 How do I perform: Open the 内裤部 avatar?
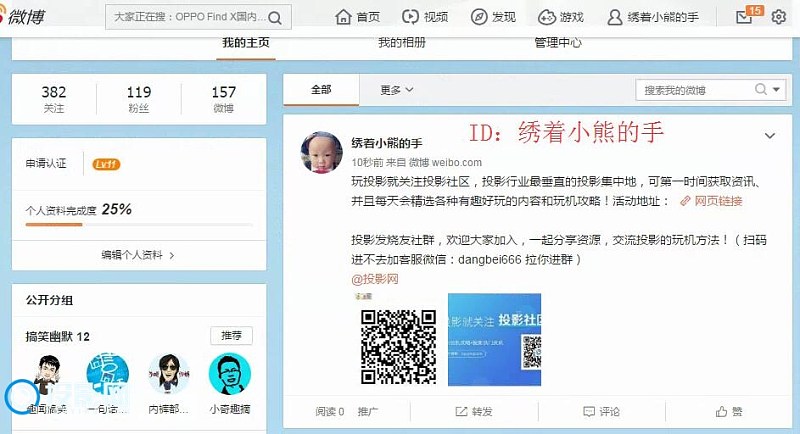pyautogui.click(x=168, y=375)
